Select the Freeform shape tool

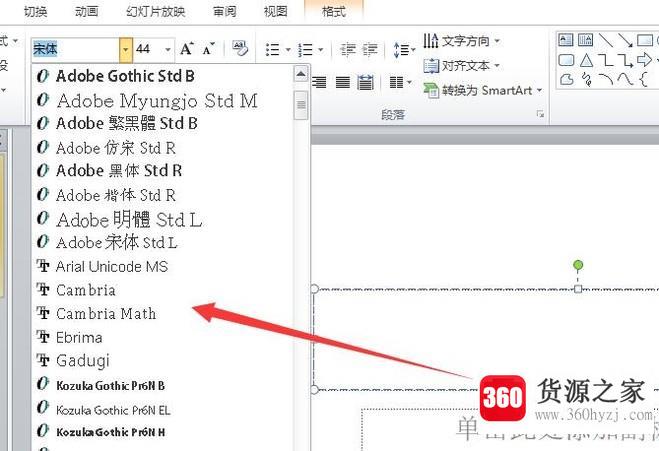(x=566, y=79)
